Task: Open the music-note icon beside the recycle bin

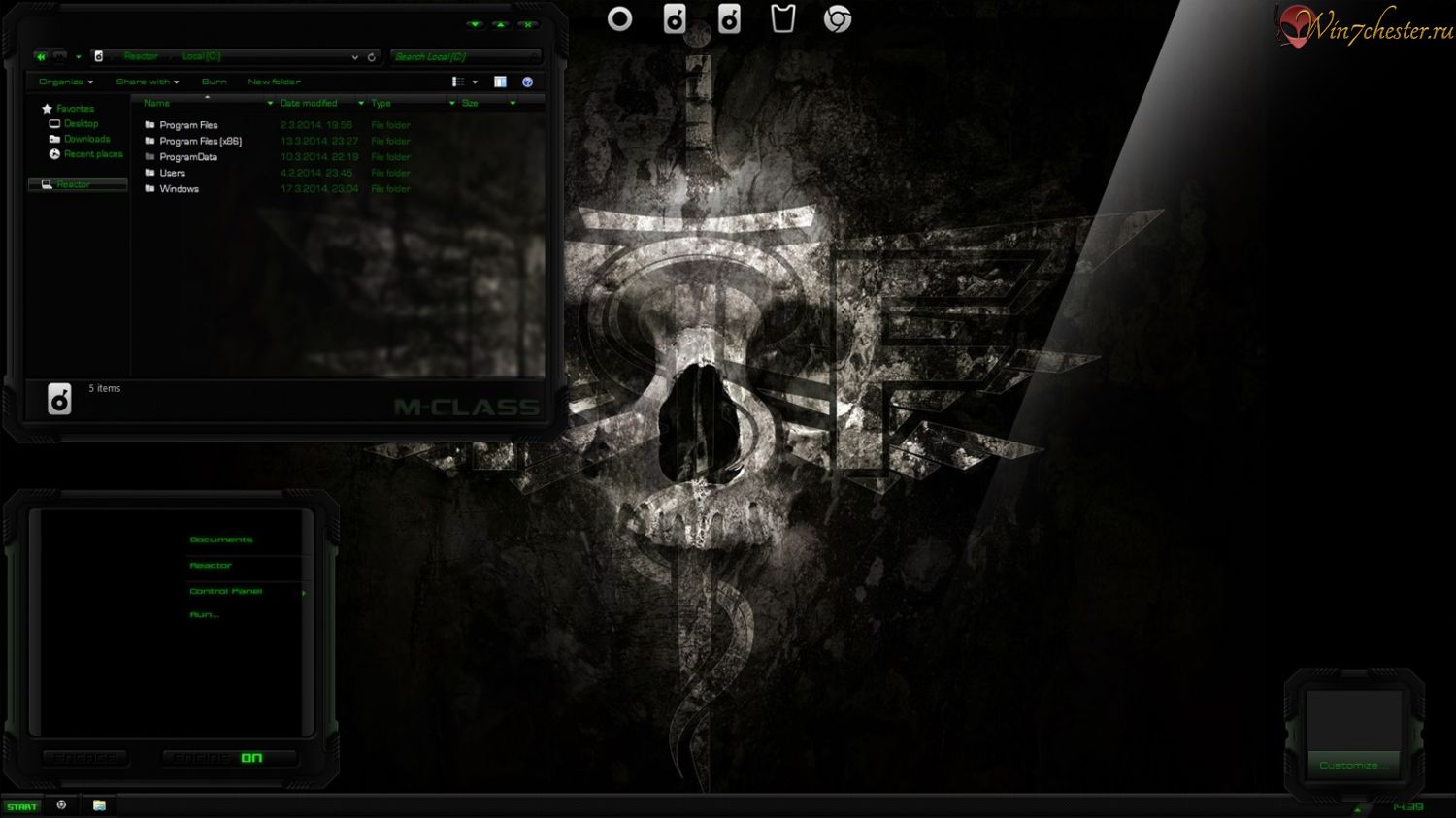Action: click(729, 18)
